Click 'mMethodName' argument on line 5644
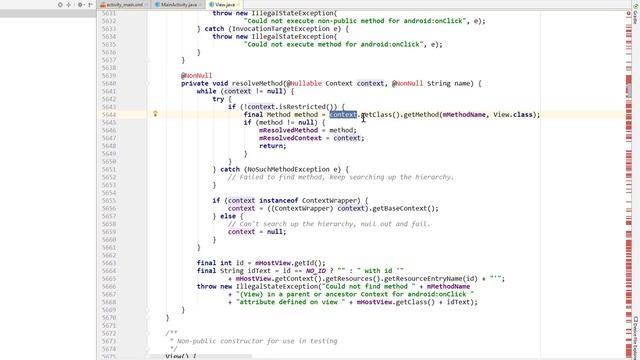This screenshot has height=360, width=640. (x=464, y=115)
